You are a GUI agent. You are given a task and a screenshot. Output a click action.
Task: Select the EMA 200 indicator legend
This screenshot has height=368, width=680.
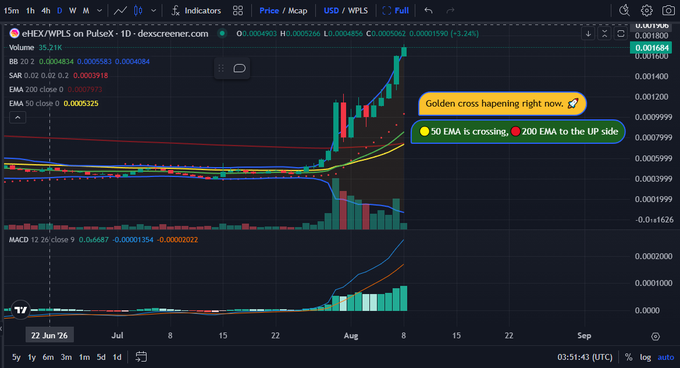click(56, 89)
